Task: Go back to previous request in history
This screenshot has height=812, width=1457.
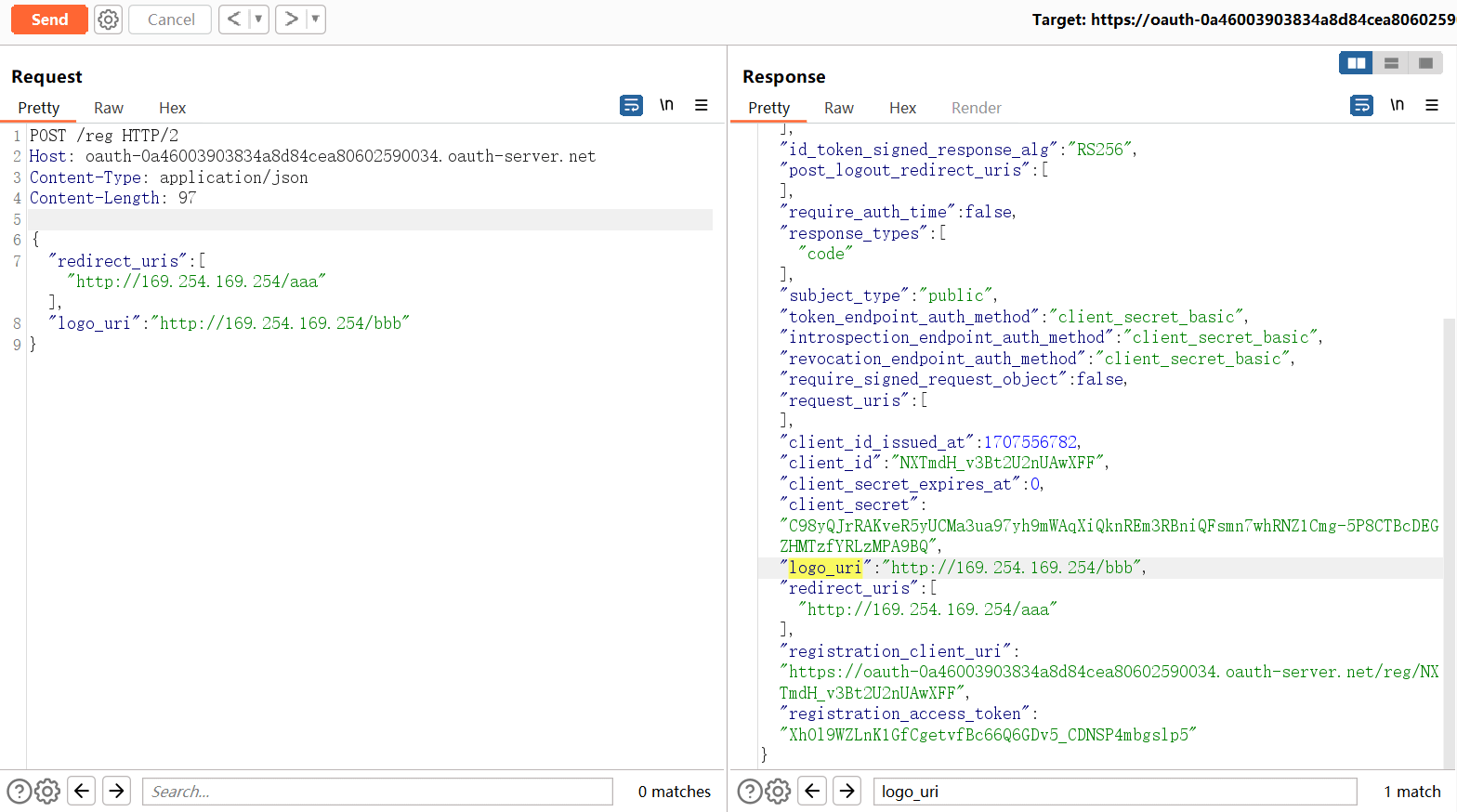Action: coord(233,20)
